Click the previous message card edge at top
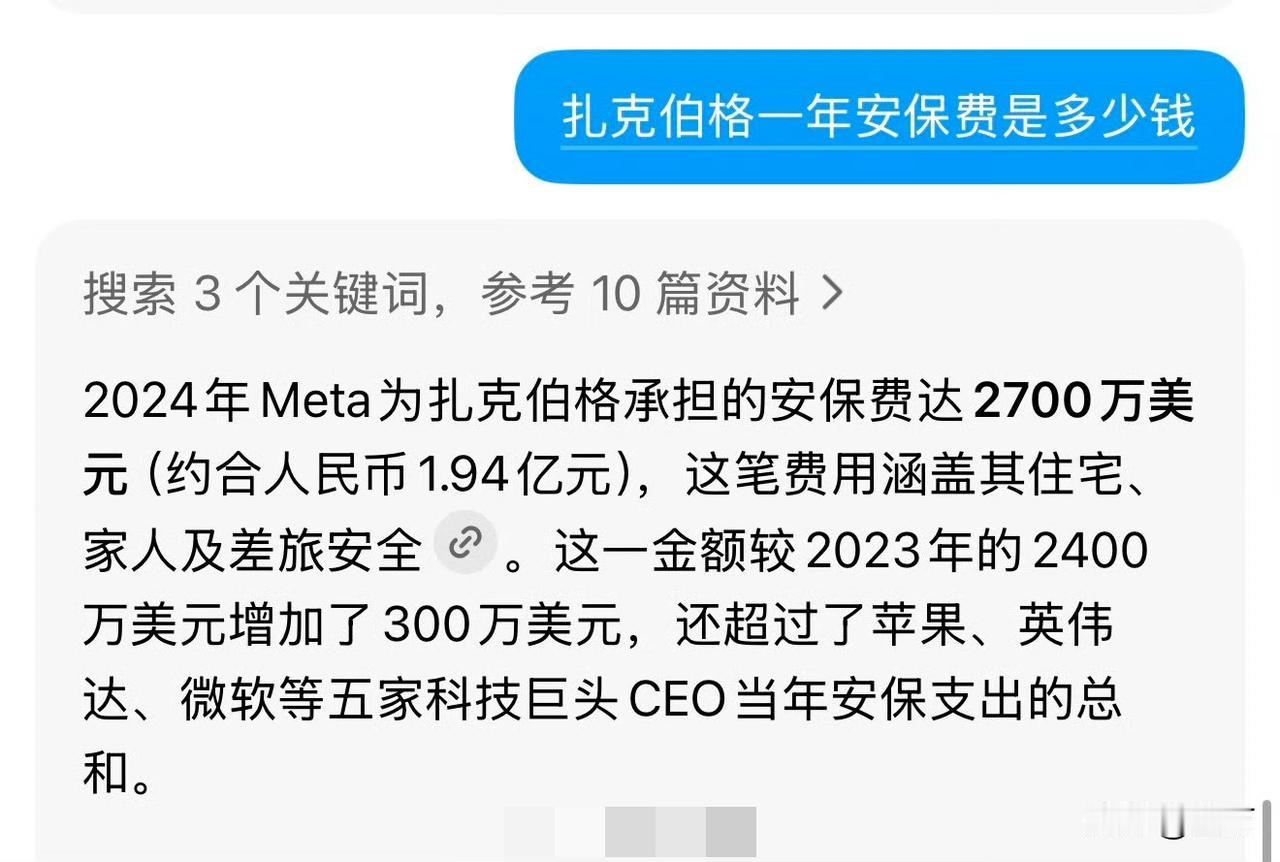Viewport: 1280px width, 862px height. point(640,6)
